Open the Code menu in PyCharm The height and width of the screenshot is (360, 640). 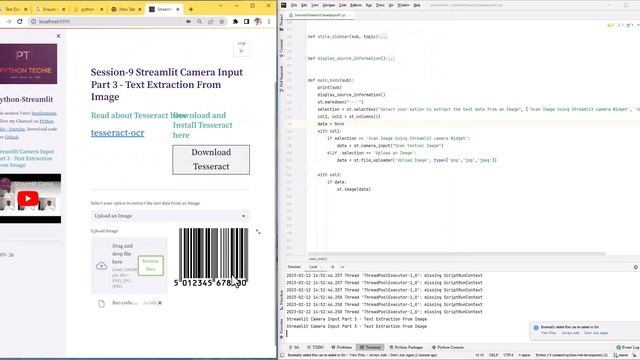(342, 5)
